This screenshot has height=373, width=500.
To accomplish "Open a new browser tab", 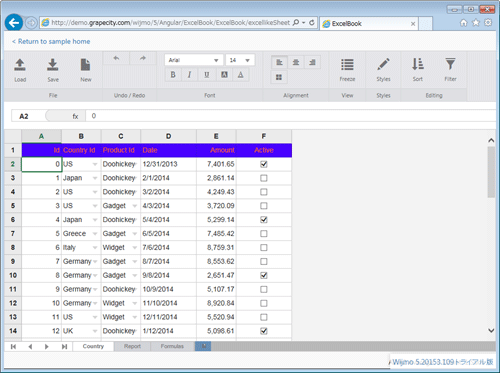I will coord(425,23).
